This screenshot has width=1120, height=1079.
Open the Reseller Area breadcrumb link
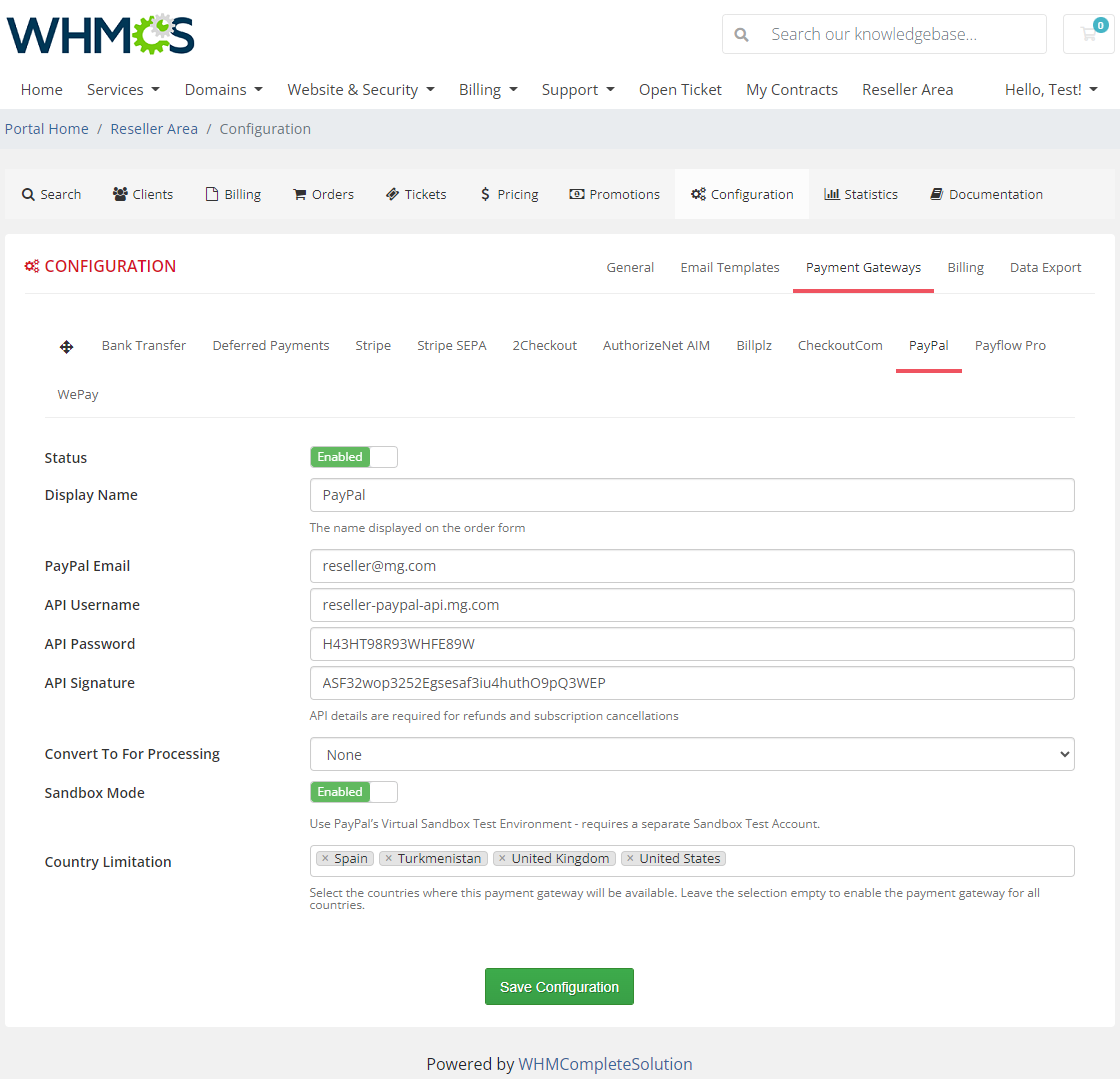click(x=154, y=129)
